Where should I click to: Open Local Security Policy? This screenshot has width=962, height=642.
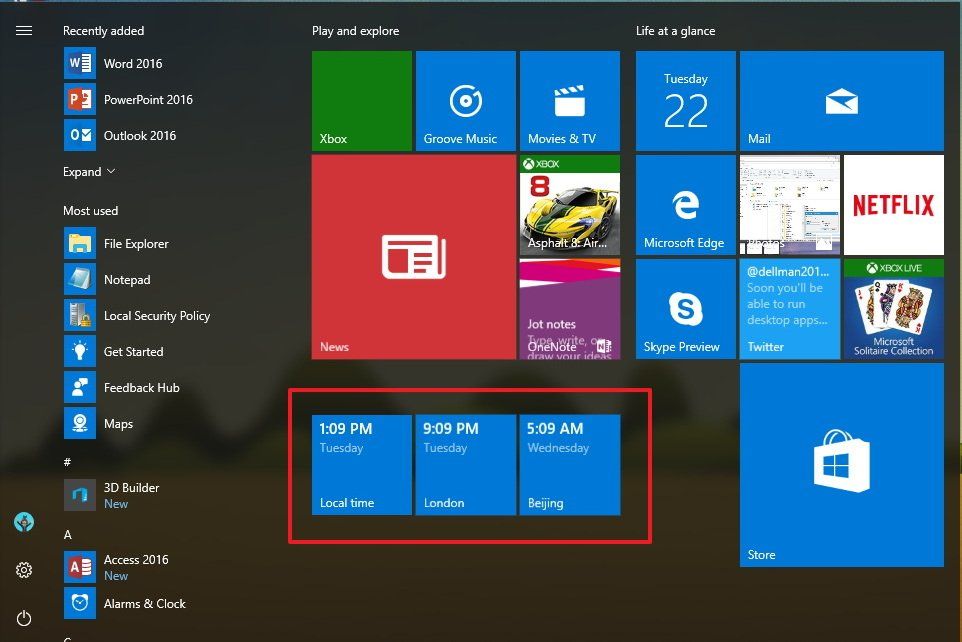(x=156, y=315)
